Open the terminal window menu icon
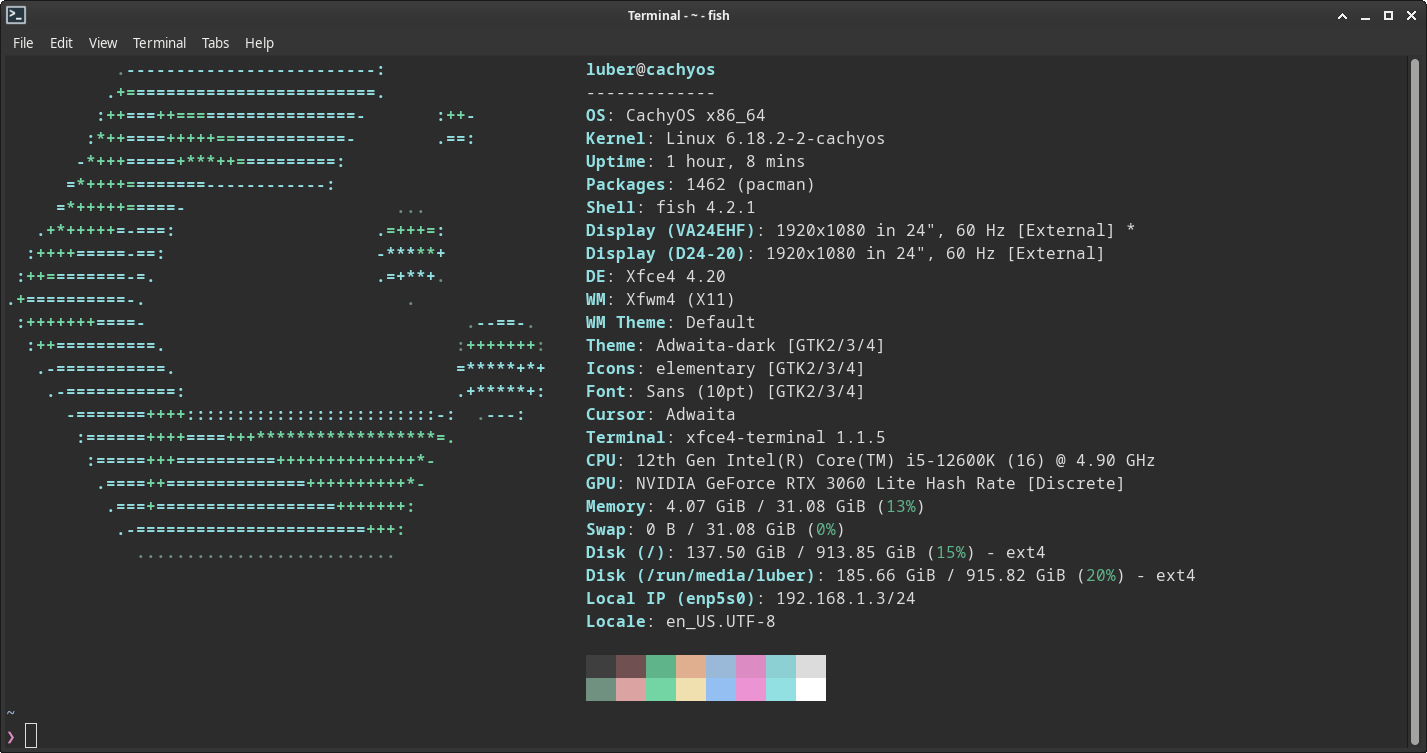1427x753 pixels. [15, 15]
